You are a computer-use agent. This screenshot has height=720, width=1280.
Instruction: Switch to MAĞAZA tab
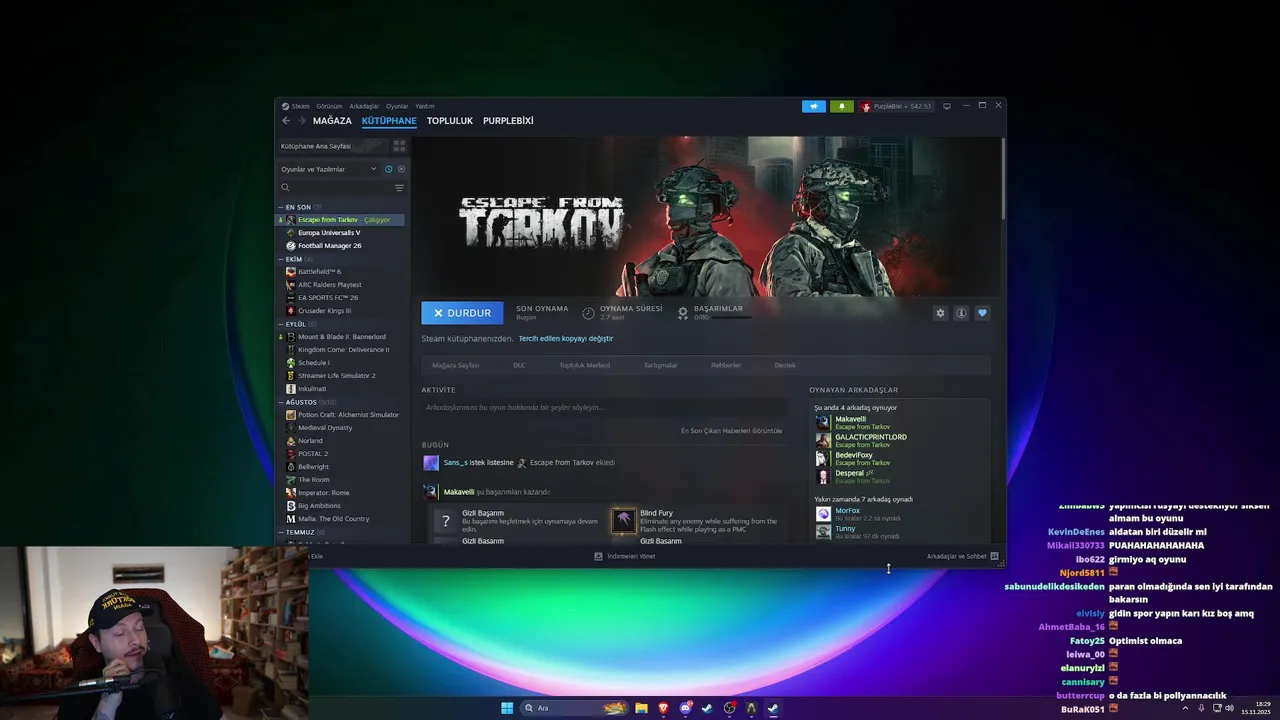click(332, 121)
